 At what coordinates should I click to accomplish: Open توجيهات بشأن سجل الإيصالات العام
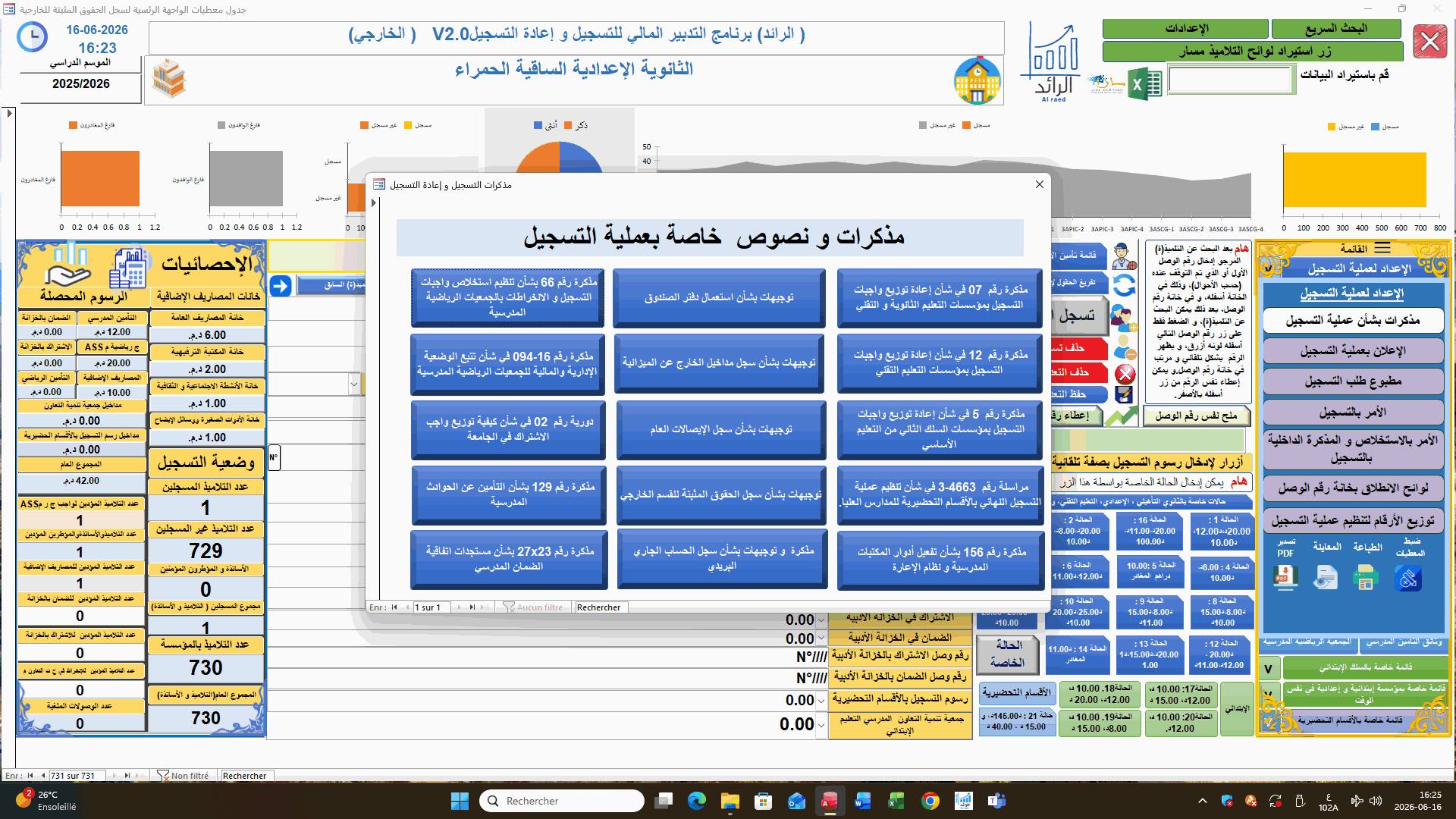click(x=720, y=429)
